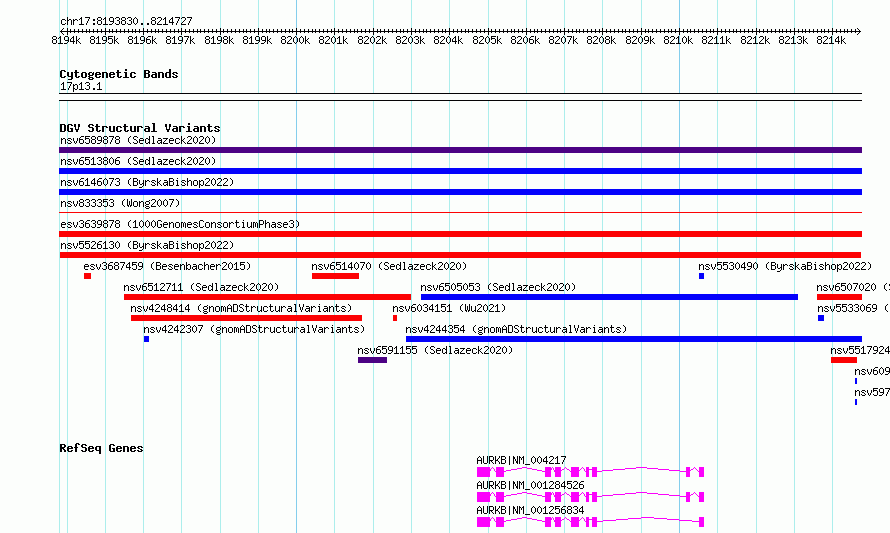
Task: Click the 8194k ruler label
Action: click(x=66, y=40)
